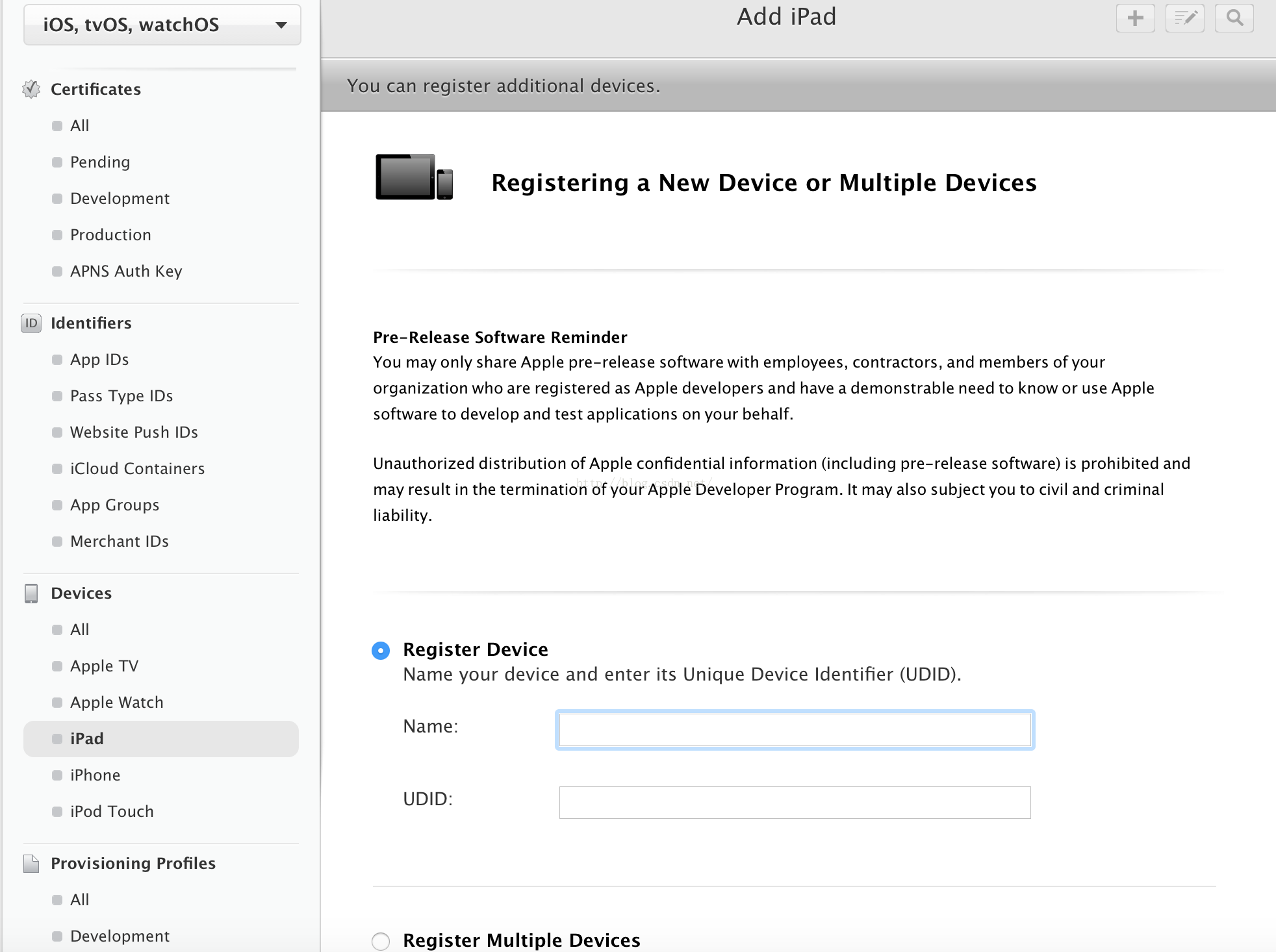The width and height of the screenshot is (1276, 952).
Task: Go to iCloud Containers
Action: [x=137, y=468]
